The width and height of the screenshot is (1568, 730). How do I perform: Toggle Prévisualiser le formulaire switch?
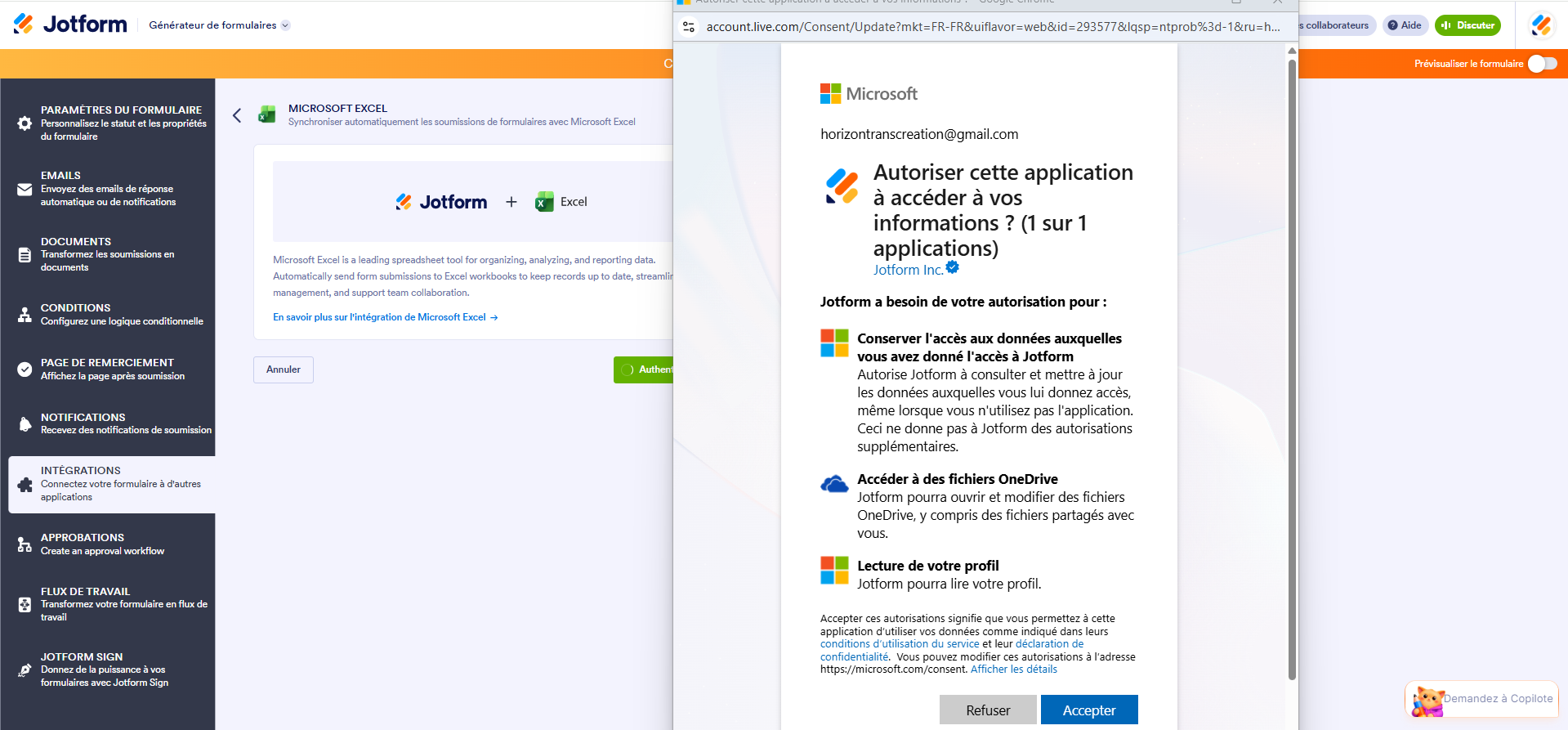[1542, 64]
